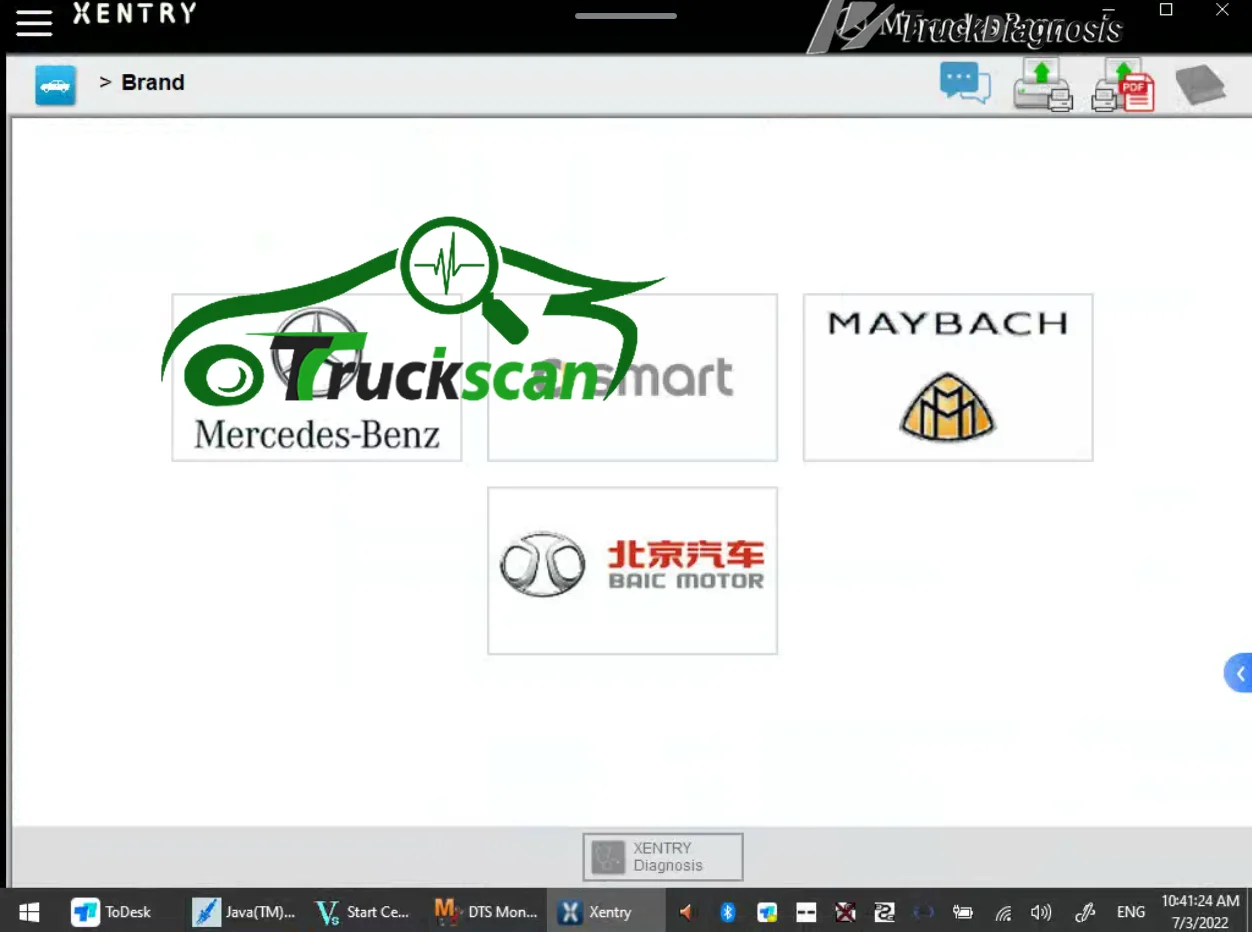
Task: Select the Mercedes-Benz brand tile
Action: pyautogui.click(x=317, y=377)
